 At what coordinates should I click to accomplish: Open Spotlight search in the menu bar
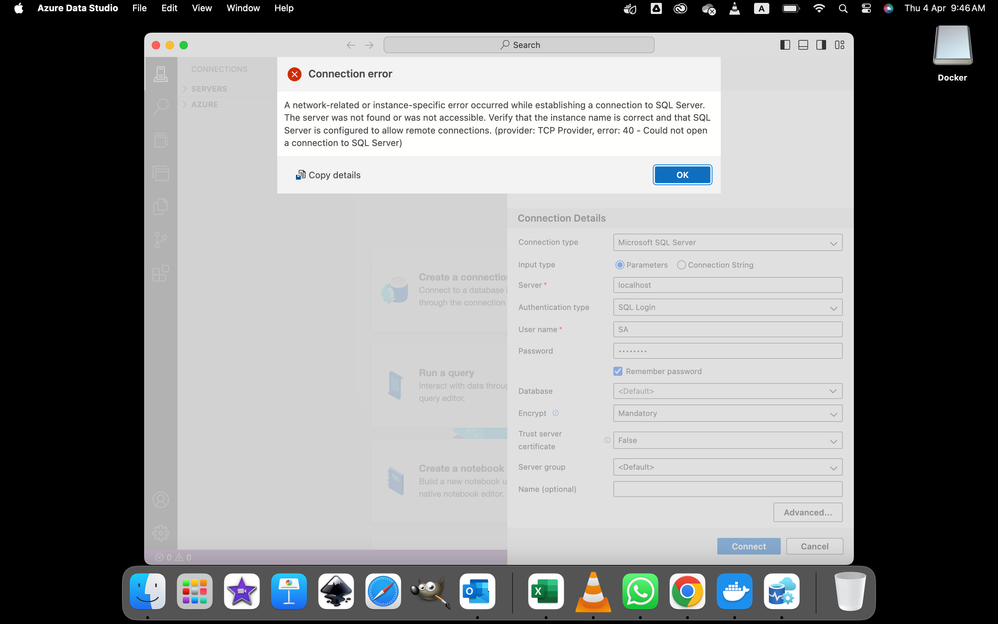843,8
